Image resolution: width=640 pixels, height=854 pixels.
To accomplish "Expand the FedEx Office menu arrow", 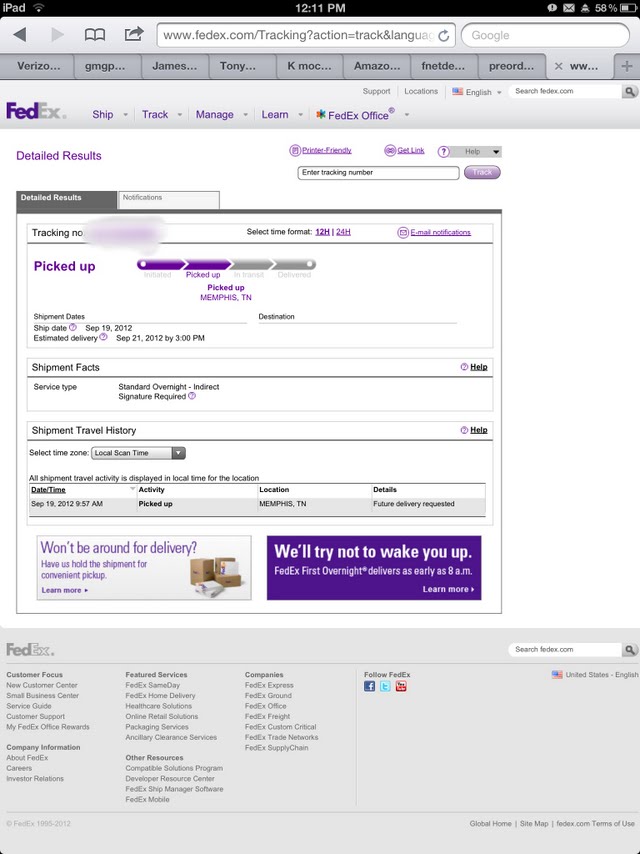I will click(406, 115).
